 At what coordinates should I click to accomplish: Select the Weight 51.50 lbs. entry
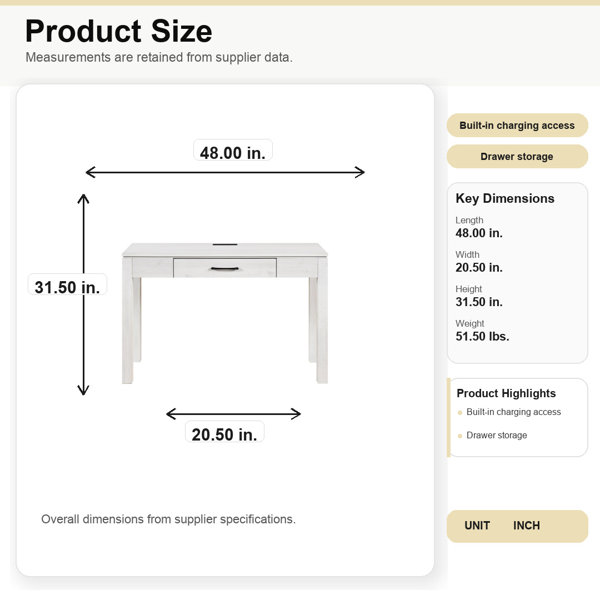coord(482,331)
